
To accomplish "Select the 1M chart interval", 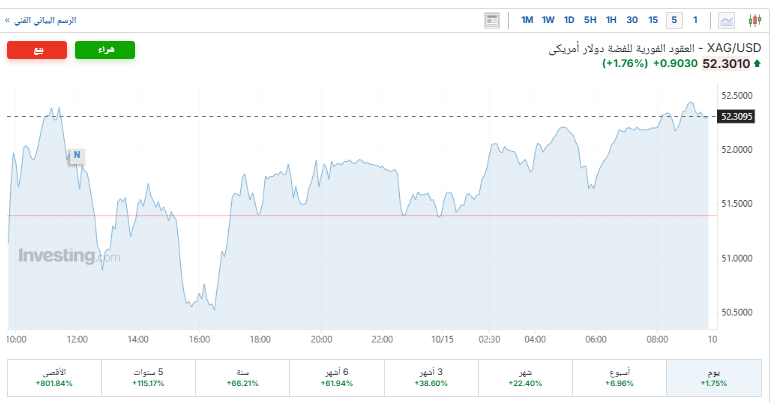I will (x=527, y=20).
